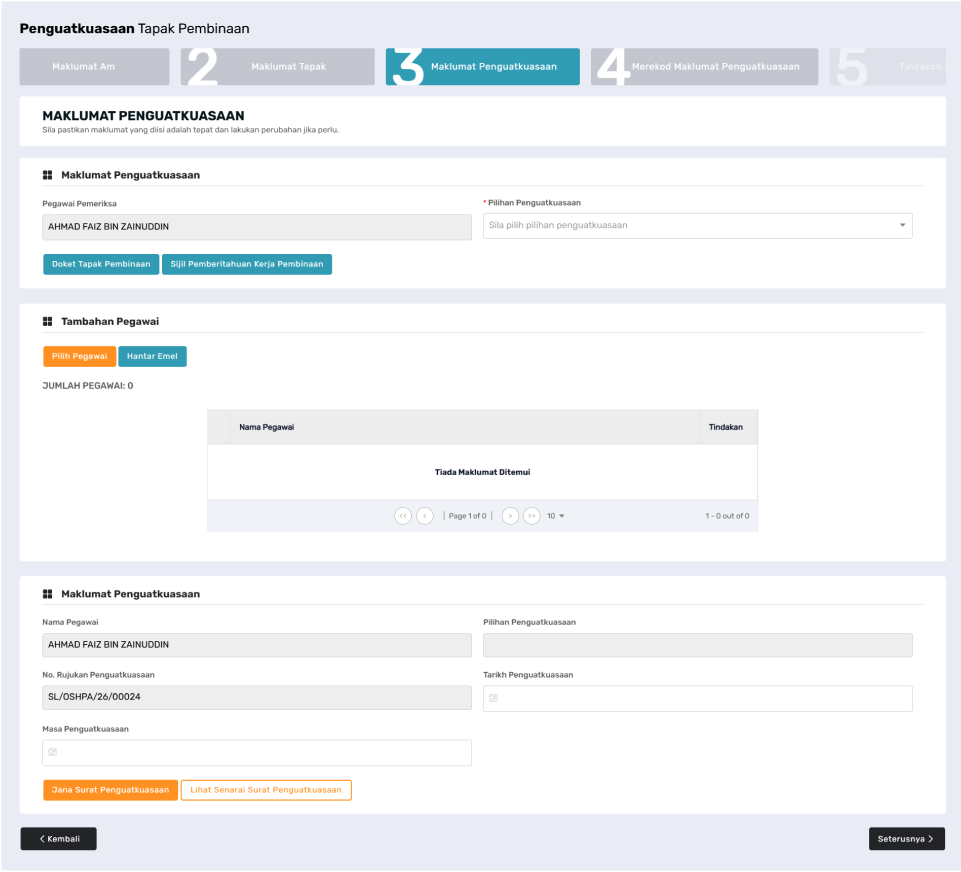The height and width of the screenshot is (872, 961).
Task: Click grid icon beside bottom Maklumat Penguatkuasaan heading
Action: (47, 594)
